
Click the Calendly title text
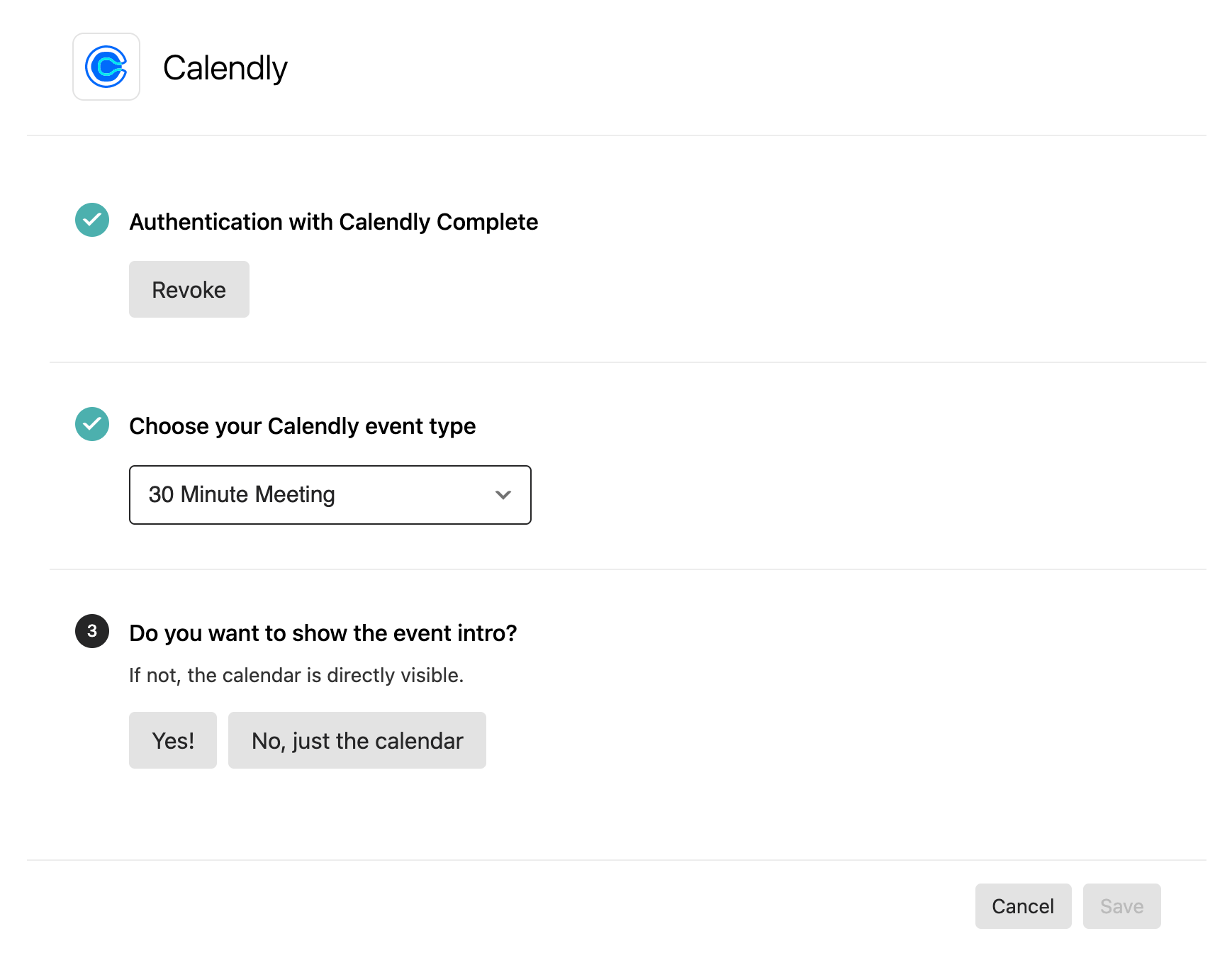pos(225,68)
